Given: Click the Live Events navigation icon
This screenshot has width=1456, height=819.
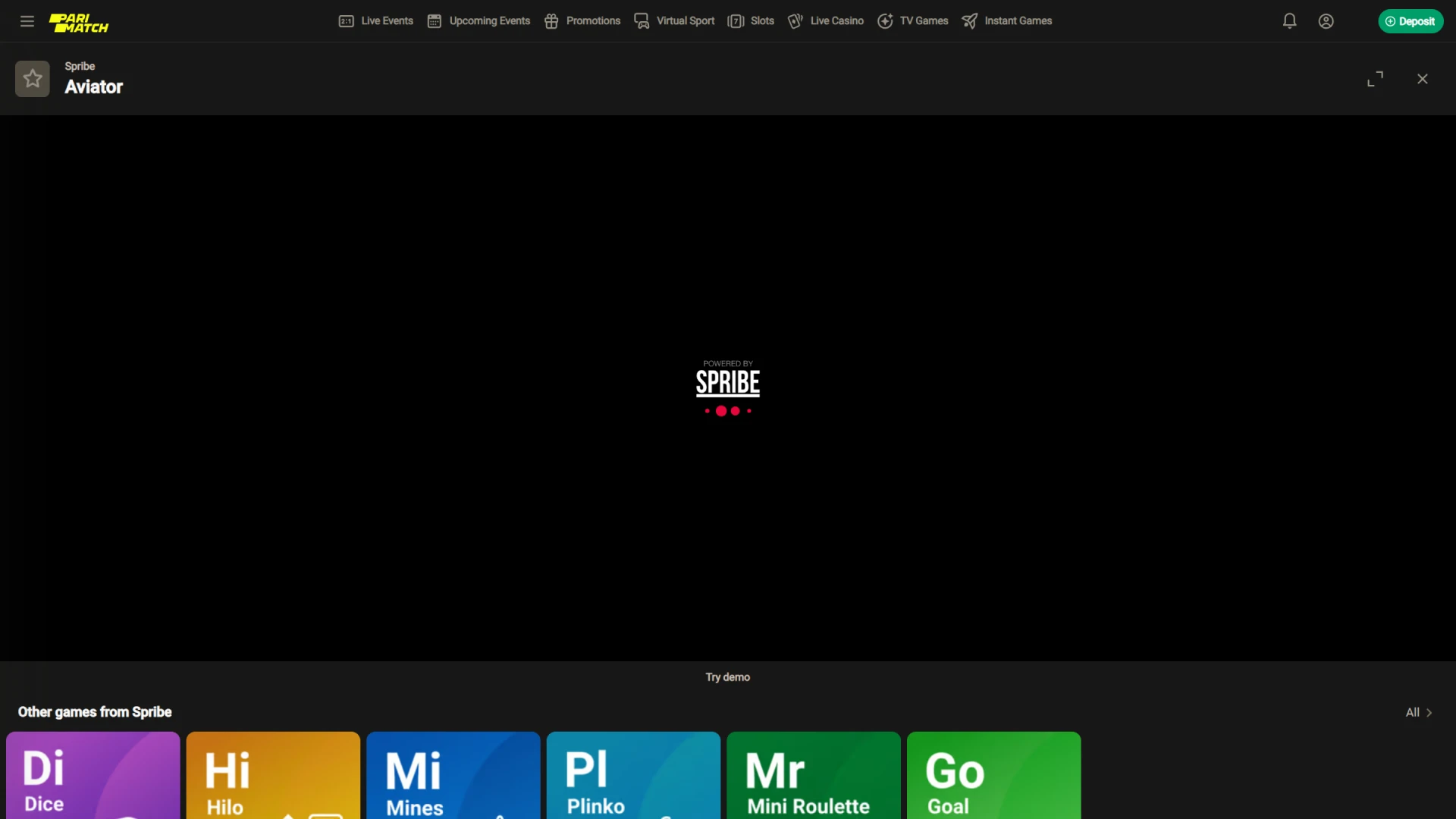Looking at the screenshot, I should pos(346,20).
